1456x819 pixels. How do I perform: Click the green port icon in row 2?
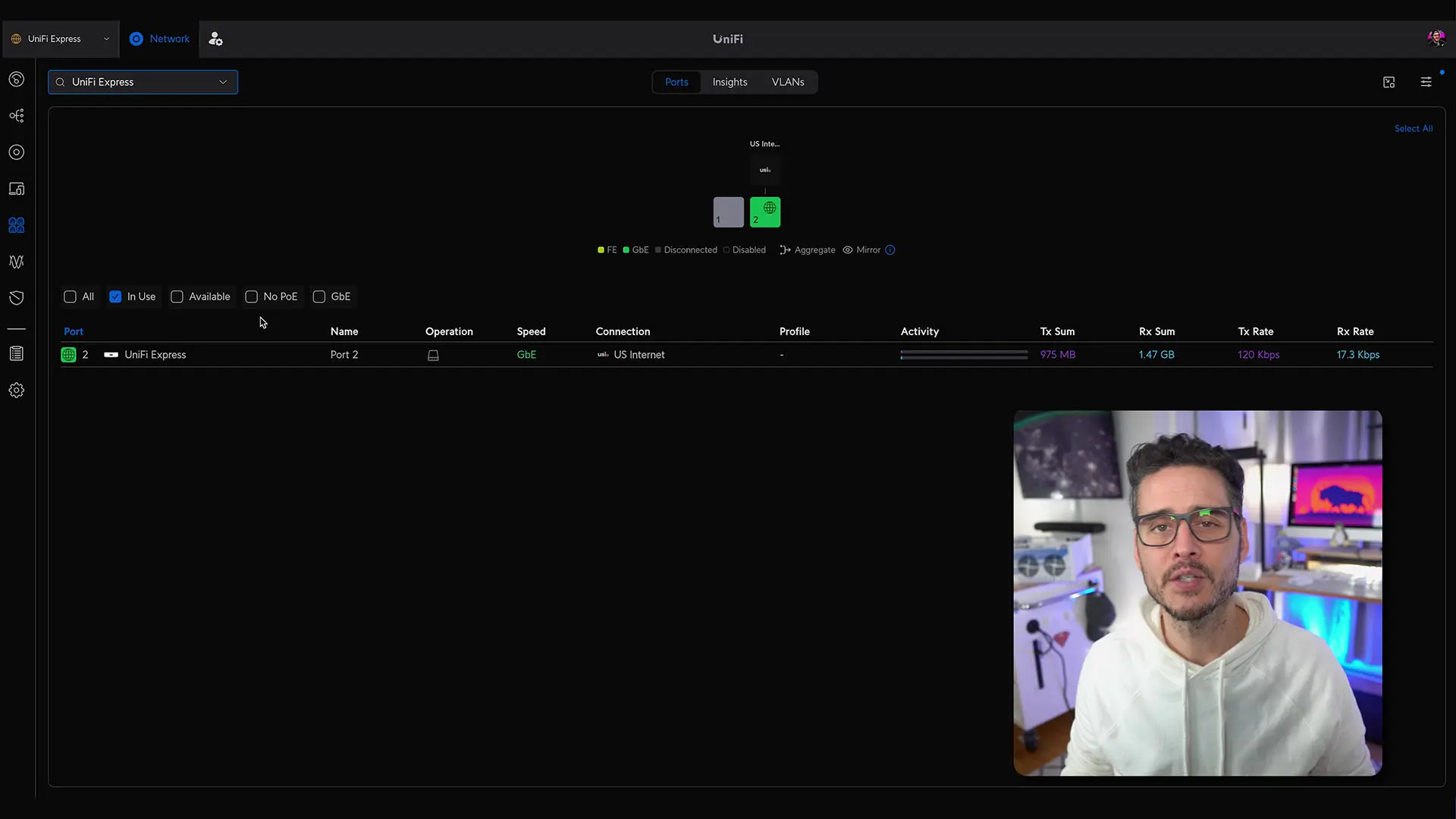[68, 355]
